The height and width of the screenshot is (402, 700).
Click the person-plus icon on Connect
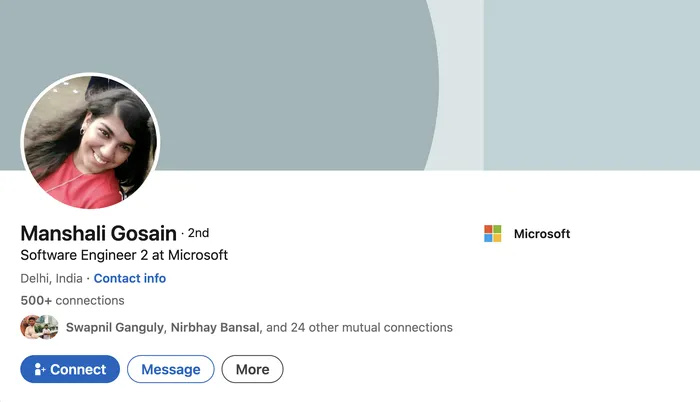click(x=39, y=369)
